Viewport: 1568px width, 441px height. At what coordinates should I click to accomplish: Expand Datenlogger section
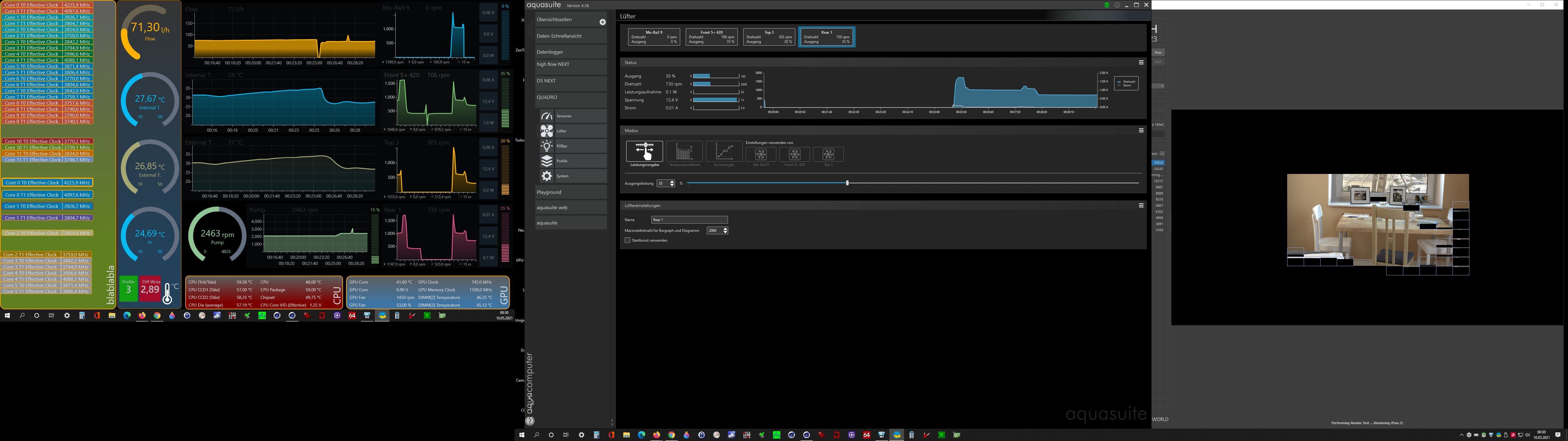(570, 52)
